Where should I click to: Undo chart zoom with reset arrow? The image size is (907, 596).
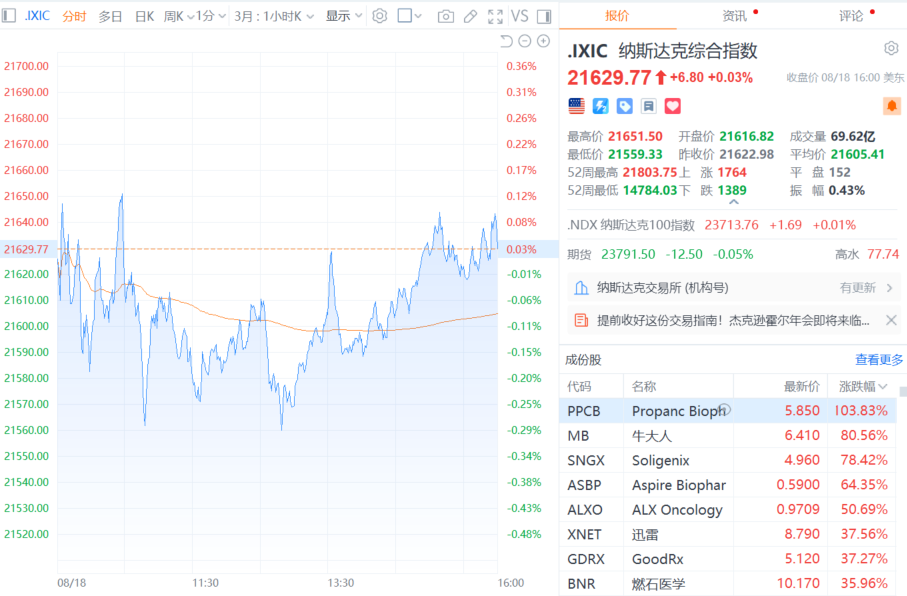(x=506, y=41)
